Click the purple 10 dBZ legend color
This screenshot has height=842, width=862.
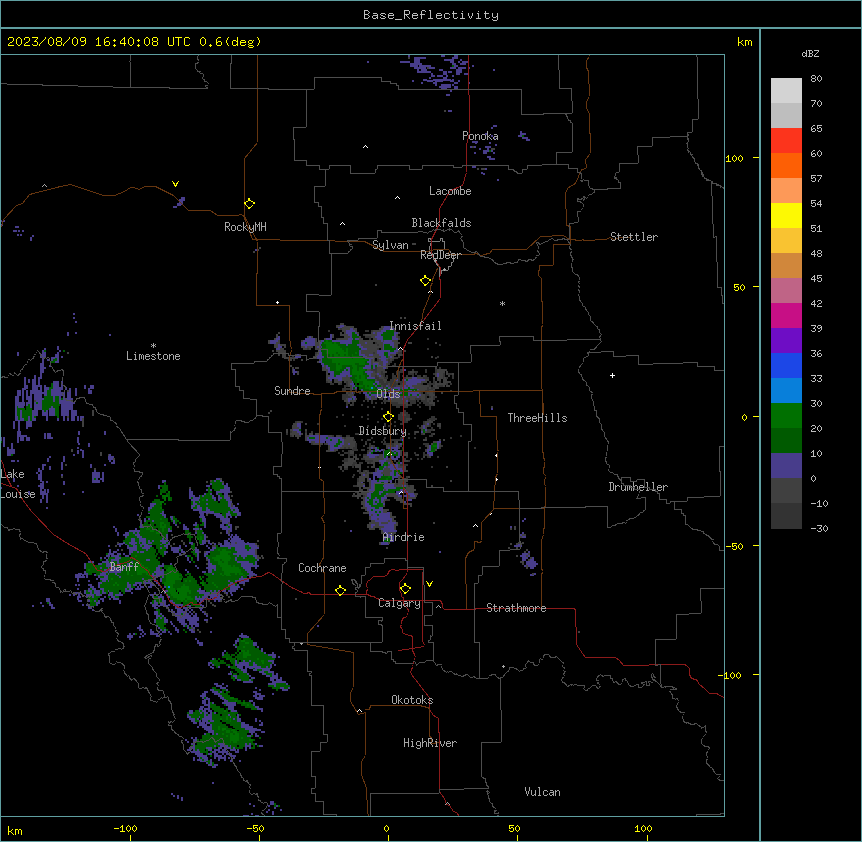(x=786, y=466)
